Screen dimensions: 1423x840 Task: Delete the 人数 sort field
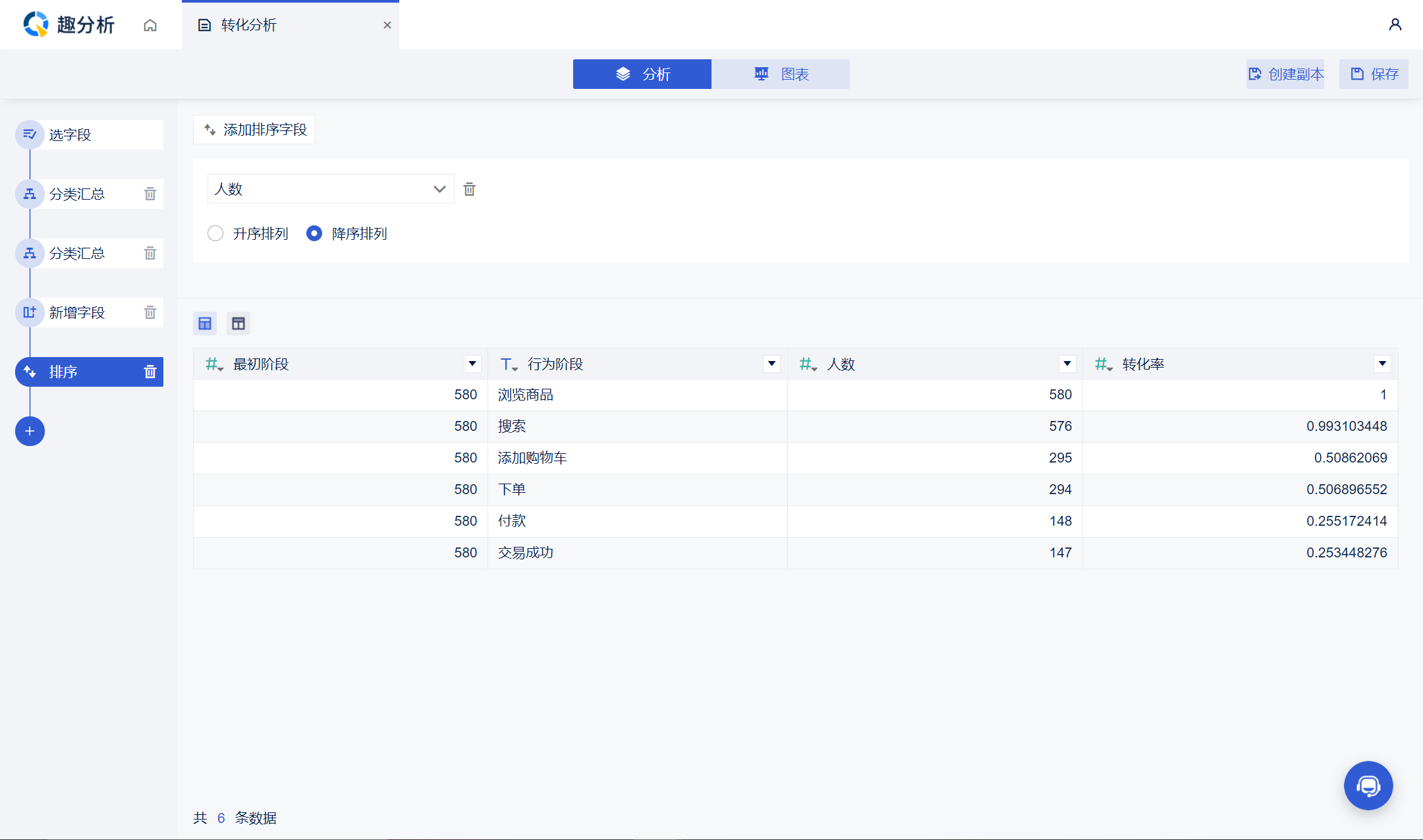coord(469,190)
